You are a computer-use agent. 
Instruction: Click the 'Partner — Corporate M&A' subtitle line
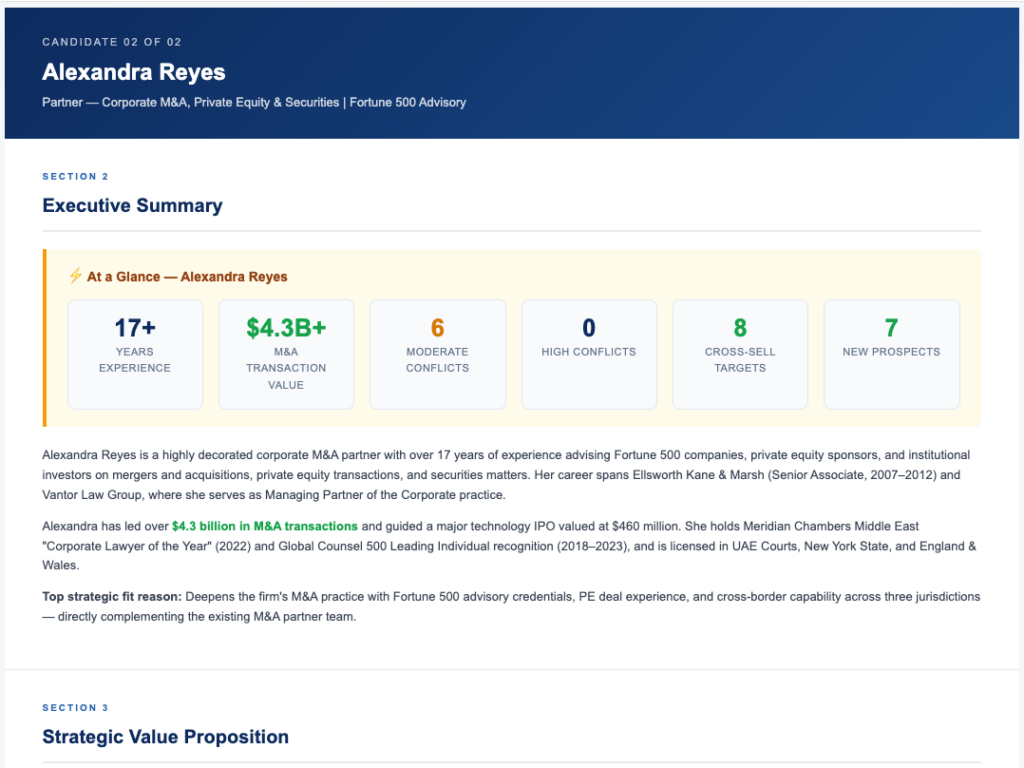pyautogui.click(x=254, y=103)
